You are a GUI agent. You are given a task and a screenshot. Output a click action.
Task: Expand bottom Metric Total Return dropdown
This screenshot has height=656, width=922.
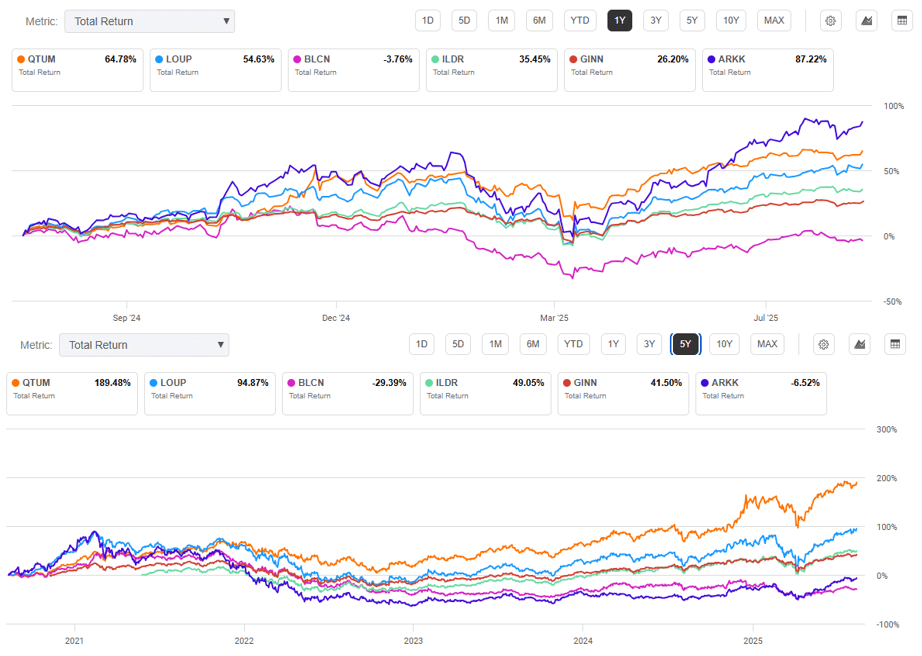point(144,345)
